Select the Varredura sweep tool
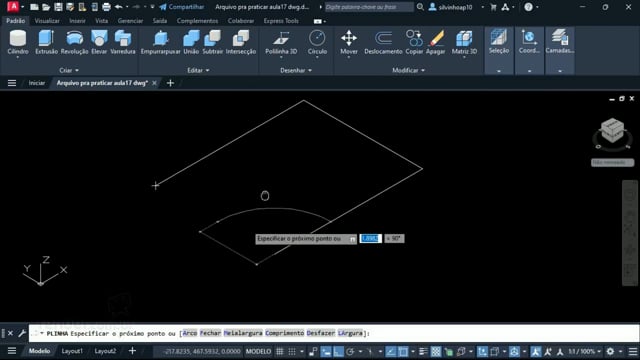 click(123, 42)
